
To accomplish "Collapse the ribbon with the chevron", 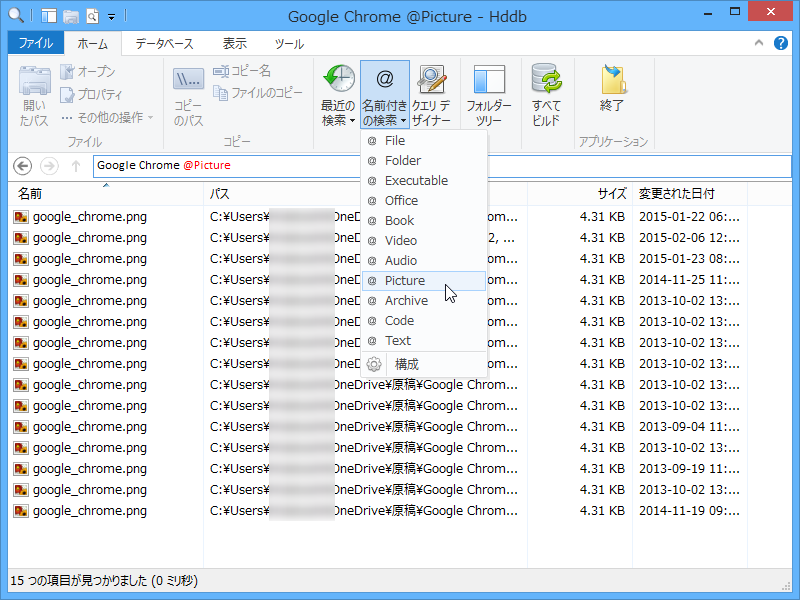I will [x=759, y=43].
